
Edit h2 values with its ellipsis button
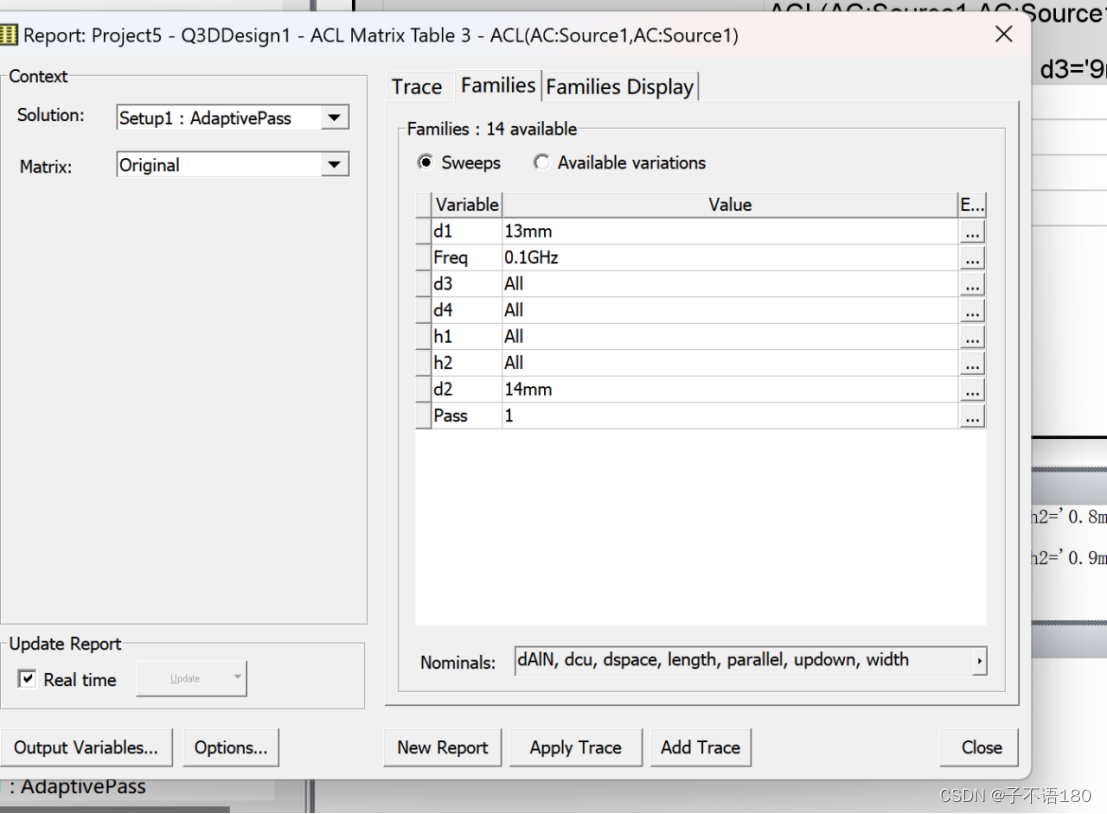[971, 363]
